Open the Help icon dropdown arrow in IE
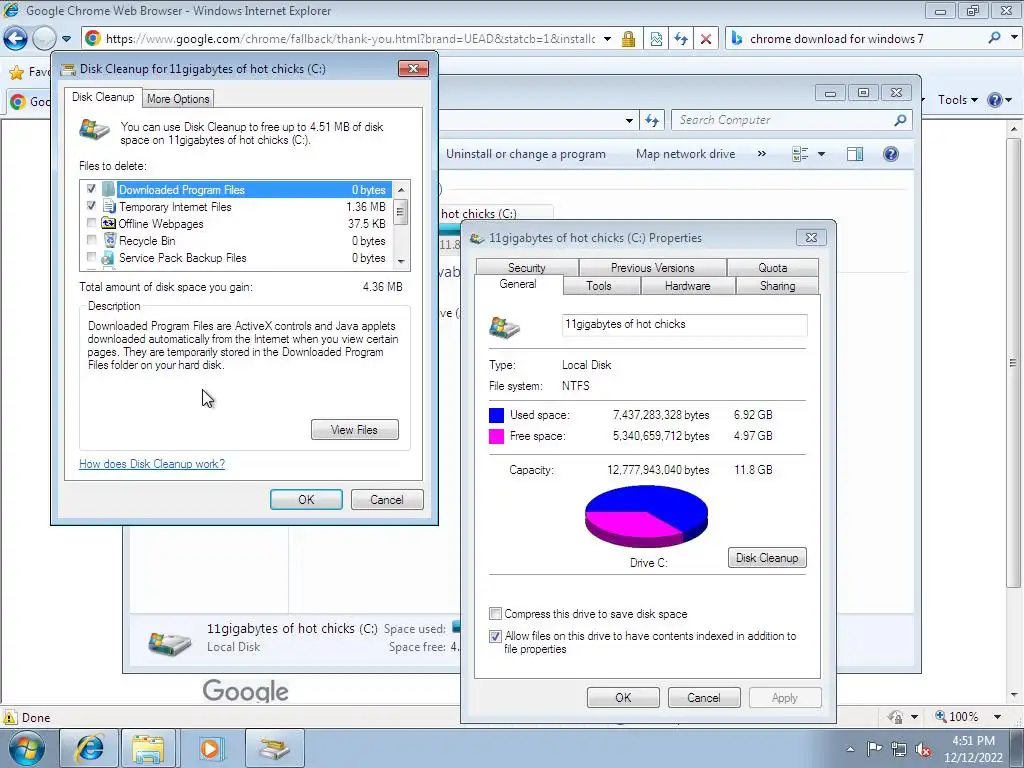 [1008, 100]
